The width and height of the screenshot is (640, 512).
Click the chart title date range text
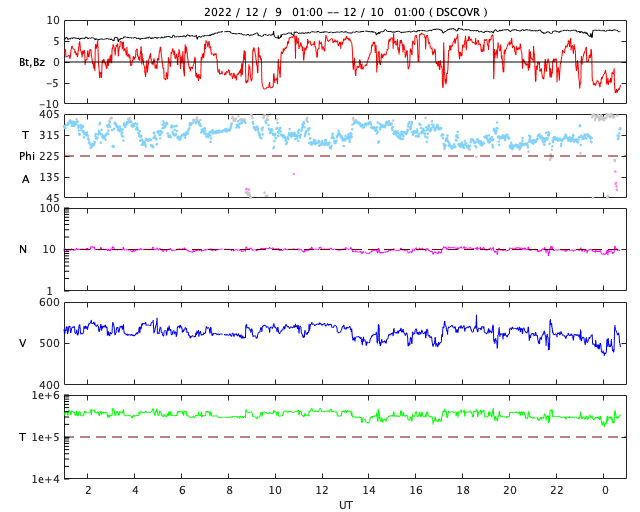(x=314, y=12)
